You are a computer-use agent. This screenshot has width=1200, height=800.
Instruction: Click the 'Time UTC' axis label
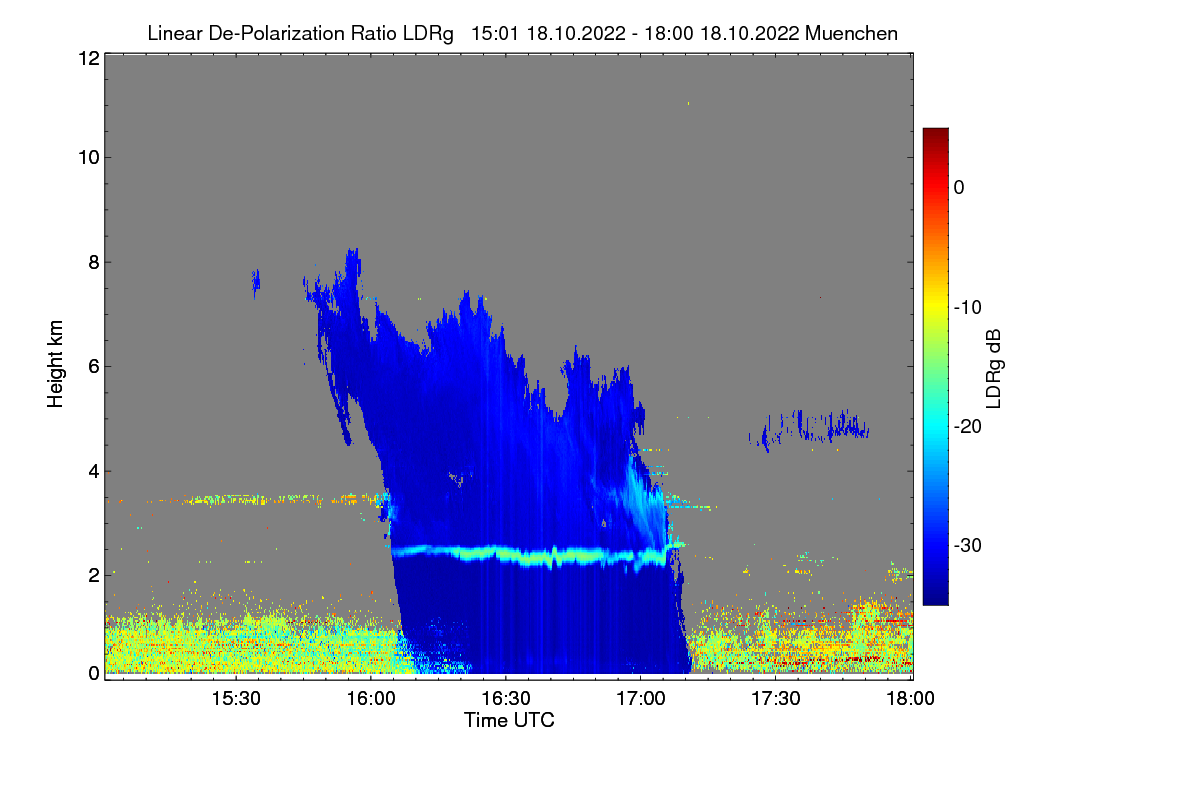pos(509,720)
